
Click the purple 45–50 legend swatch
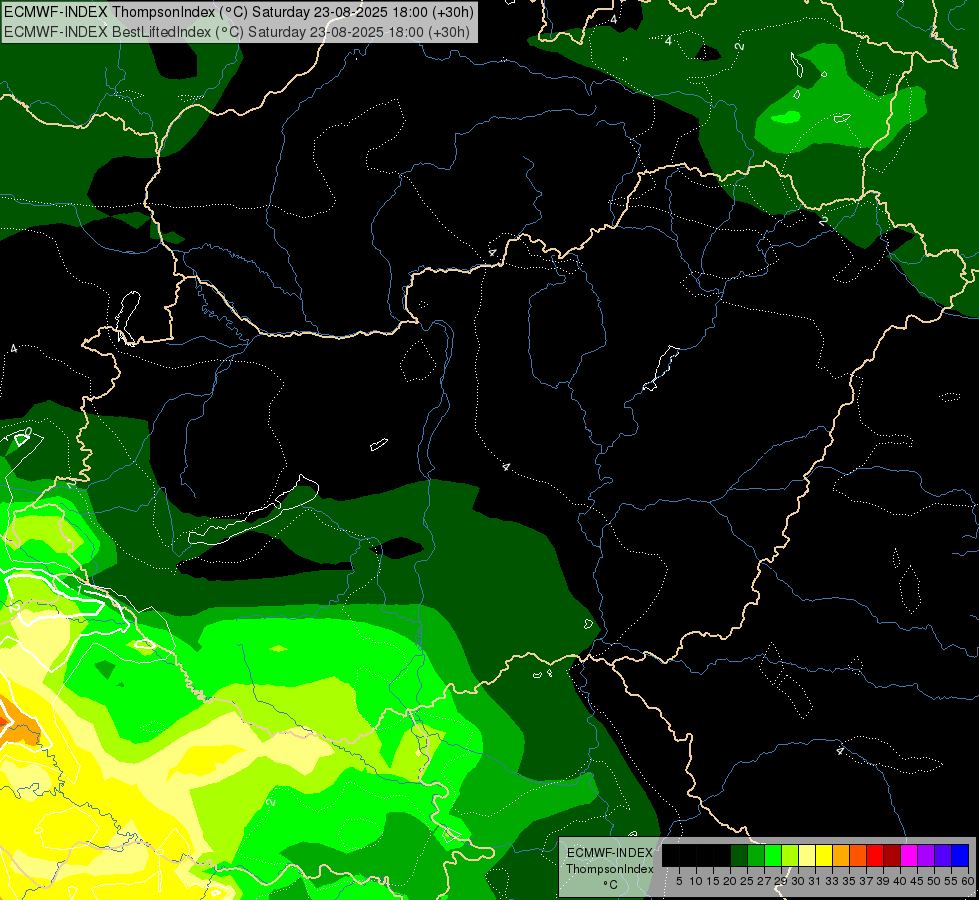(926, 856)
